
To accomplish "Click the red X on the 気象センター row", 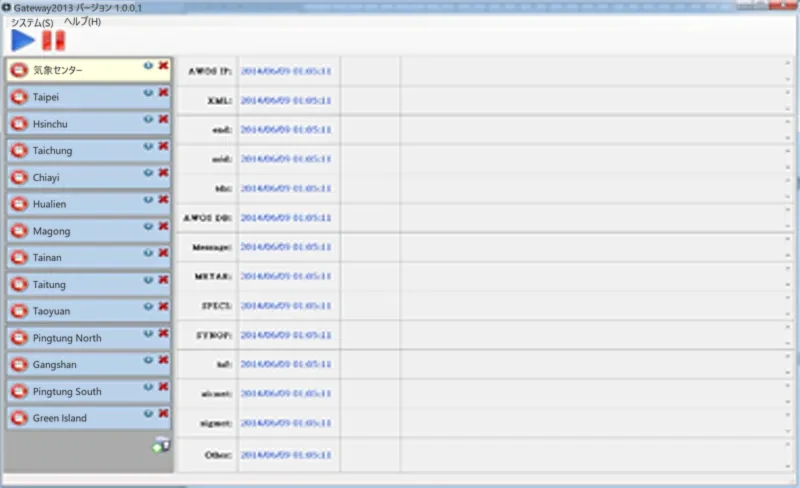I will (x=163, y=65).
